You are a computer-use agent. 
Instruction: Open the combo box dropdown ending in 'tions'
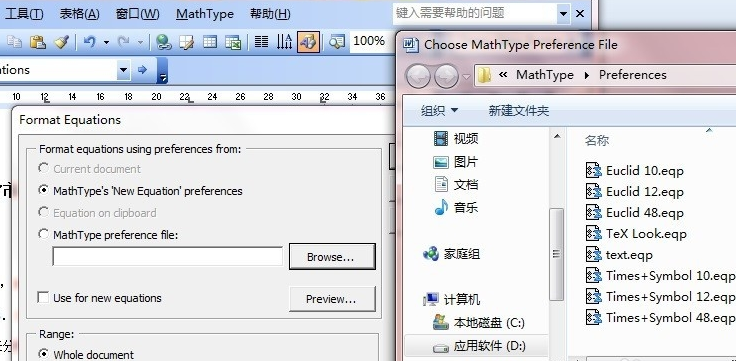click(123, 70)
